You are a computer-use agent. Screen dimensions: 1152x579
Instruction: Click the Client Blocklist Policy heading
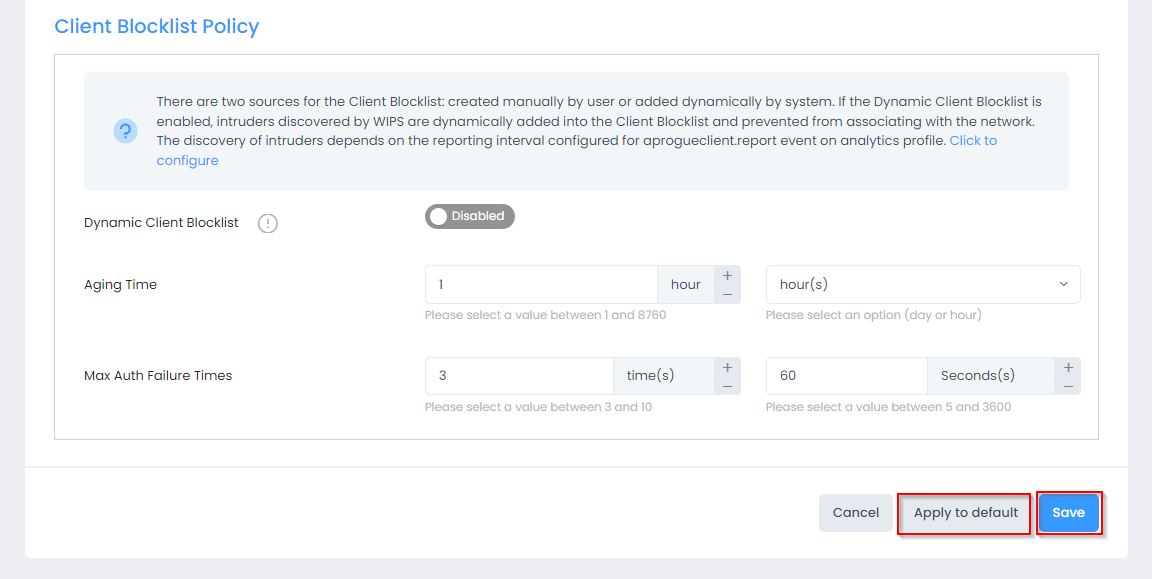click(157, 27)
